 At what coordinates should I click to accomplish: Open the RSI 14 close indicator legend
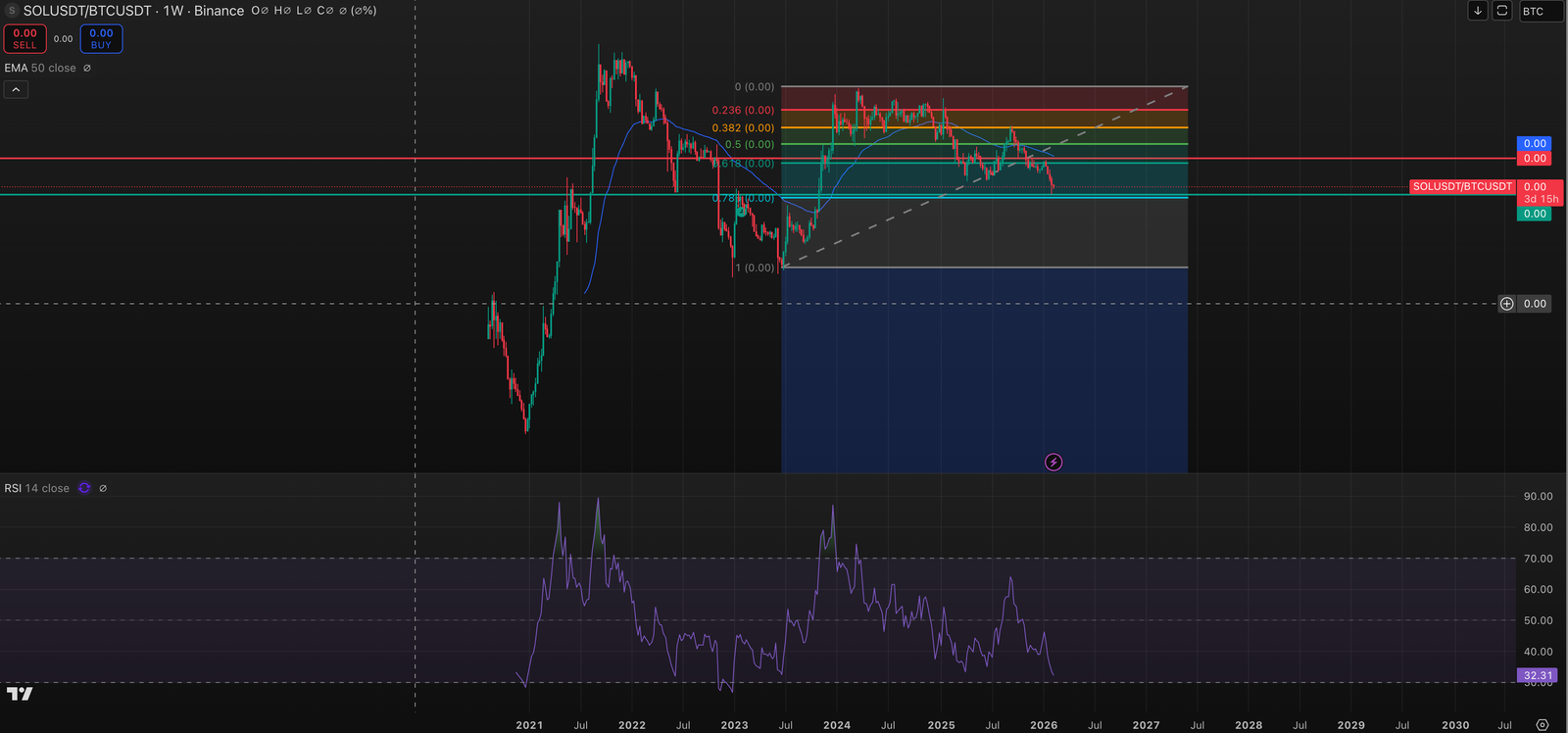(x=37, y=488)
